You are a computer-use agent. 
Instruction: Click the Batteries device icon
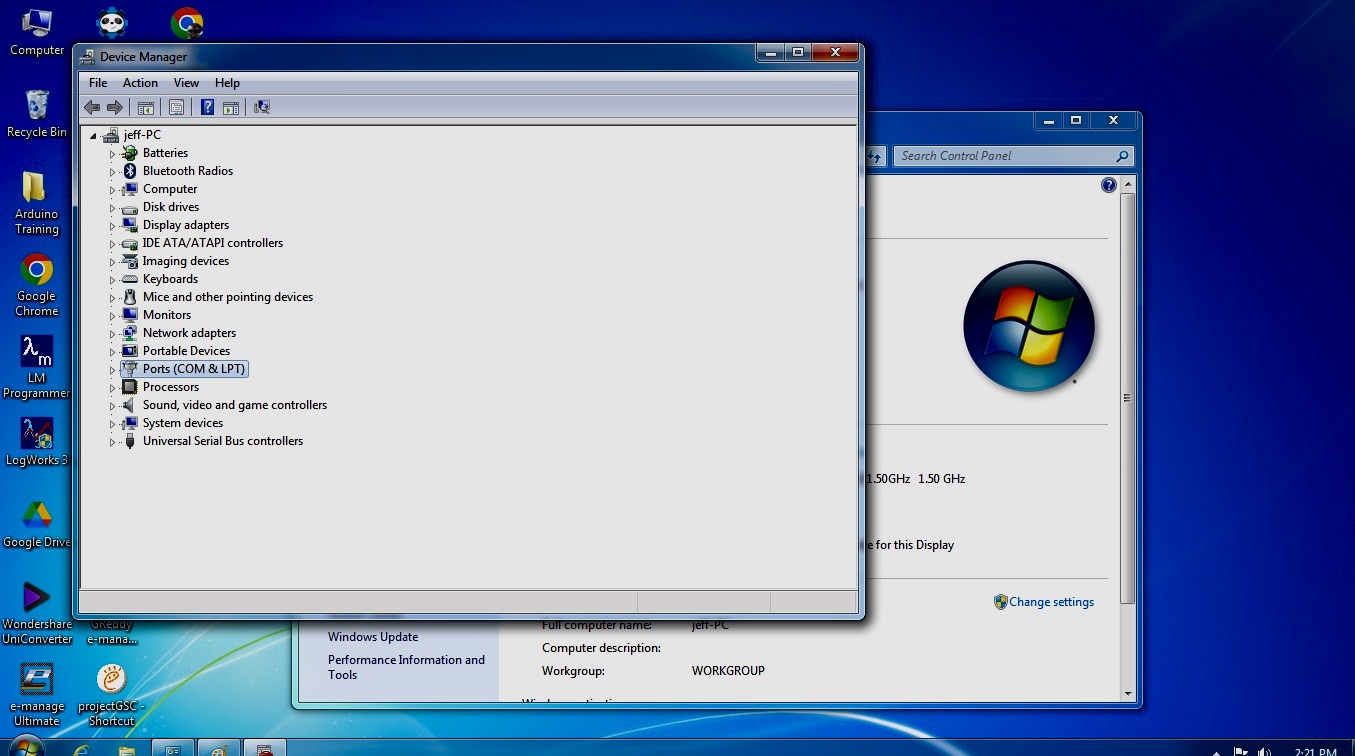[x=129, y=153]
